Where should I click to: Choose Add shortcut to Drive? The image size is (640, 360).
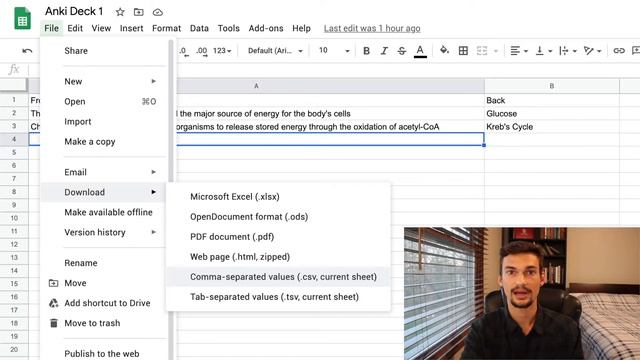coord(104,303)
